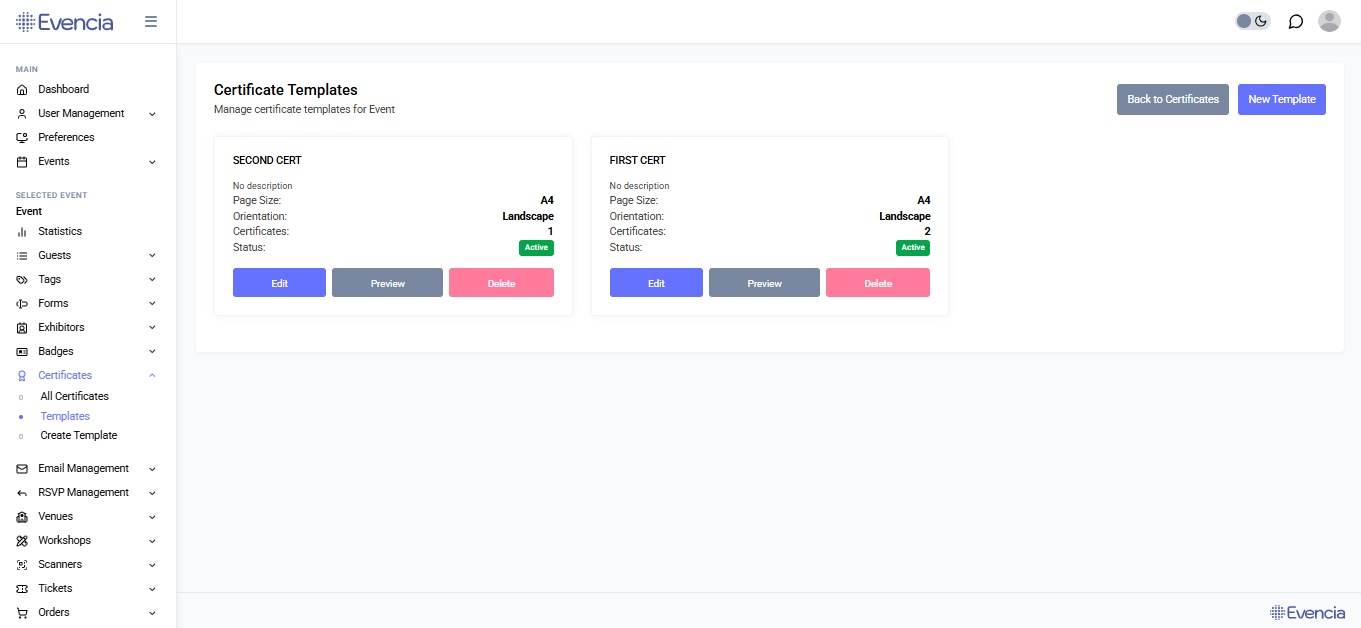Delete the FIRST CERT template
Viewport: 1361px width, 628px height.
coord(877,282)
